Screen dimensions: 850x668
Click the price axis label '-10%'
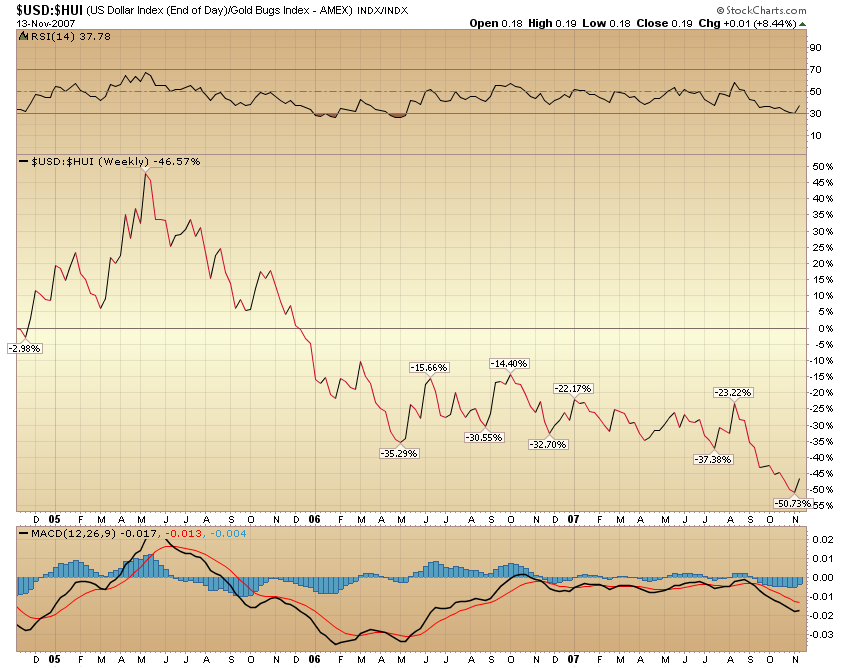click(x=821, y=361)
